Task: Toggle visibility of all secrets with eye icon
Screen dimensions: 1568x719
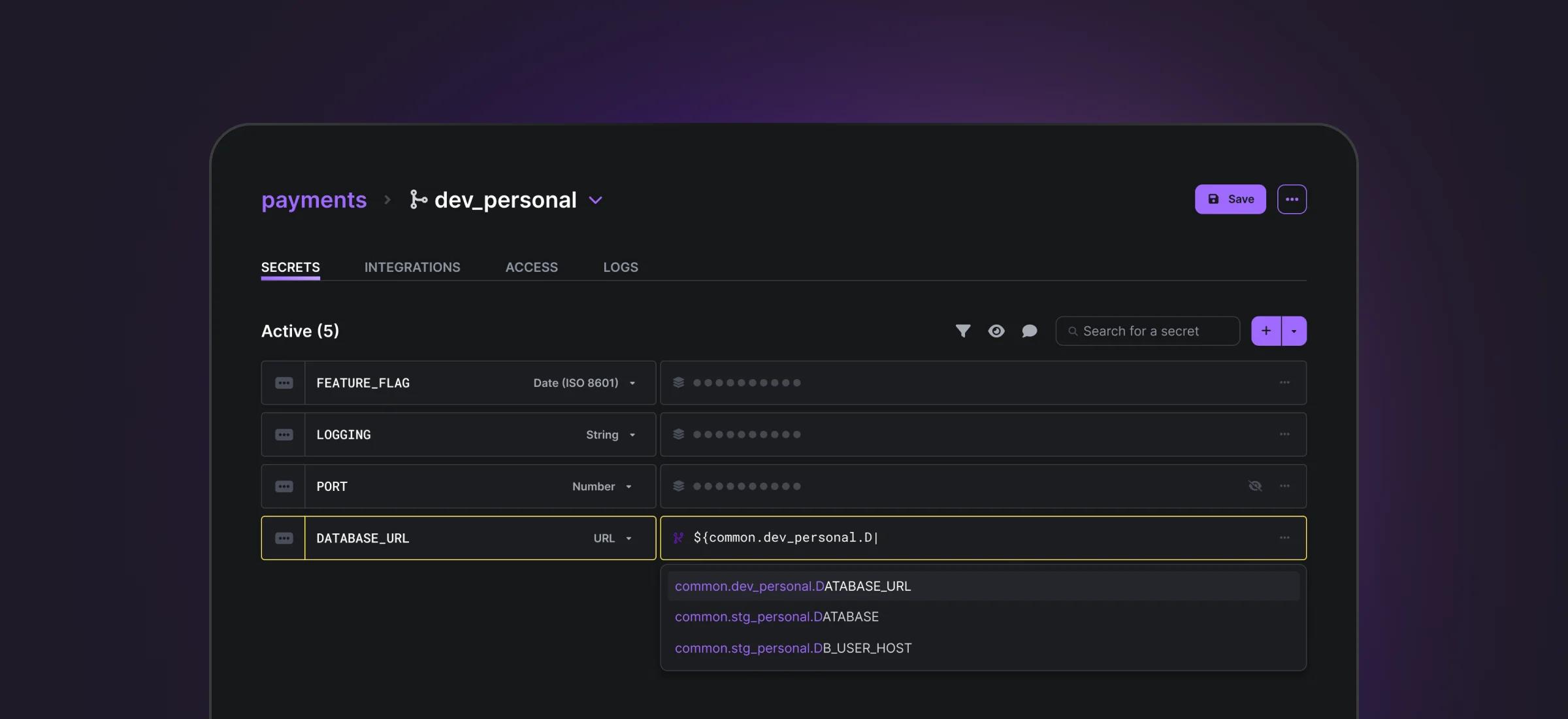Action: click(x=996, y=331)
